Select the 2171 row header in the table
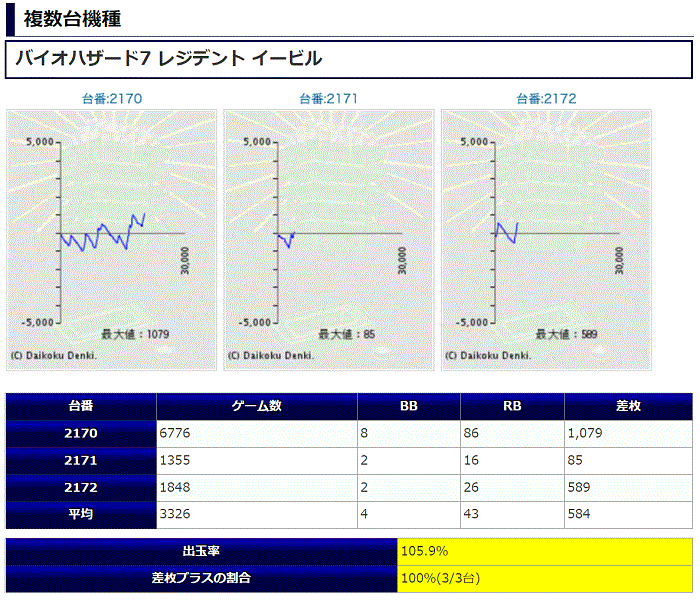The height and width of the screenshot is (605, 700). 82,461
